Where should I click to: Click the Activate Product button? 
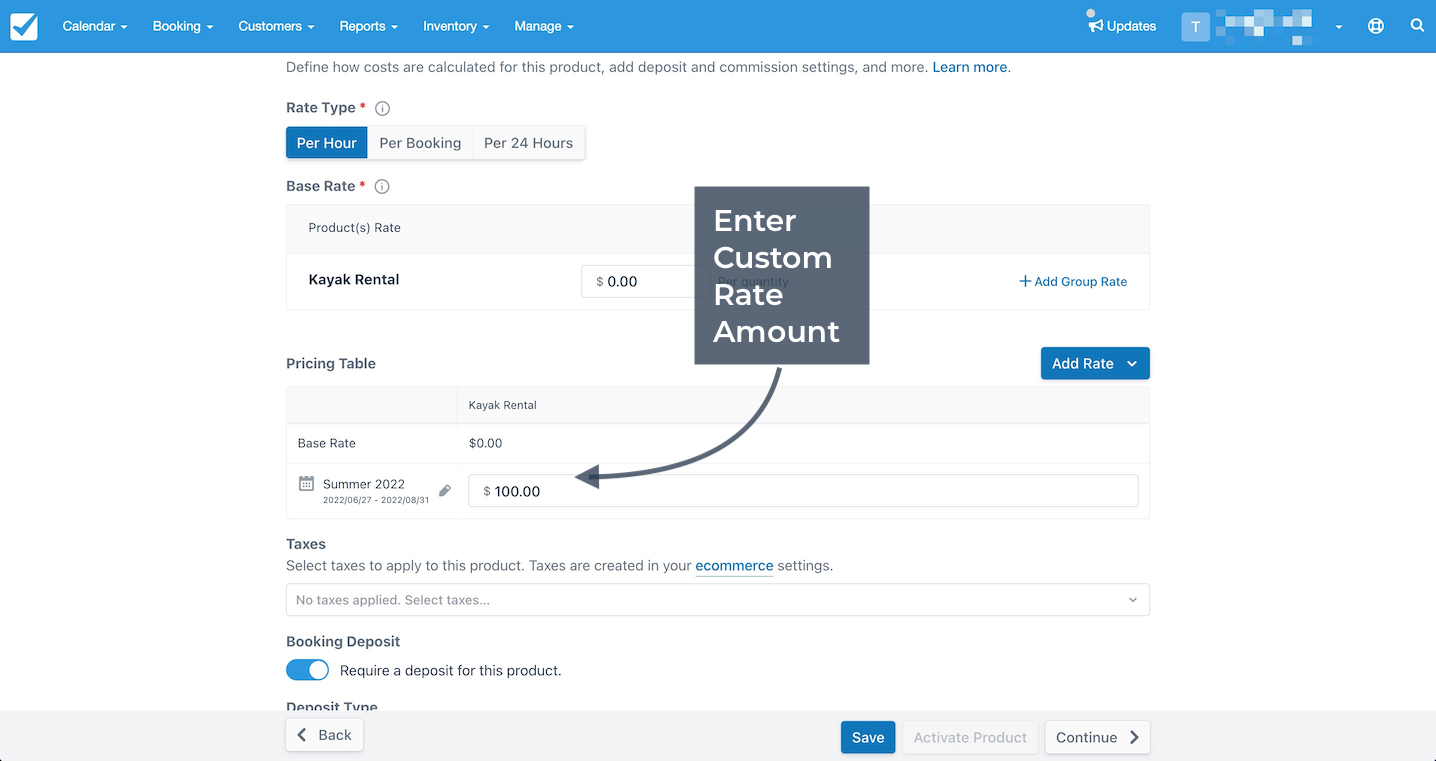970,737
